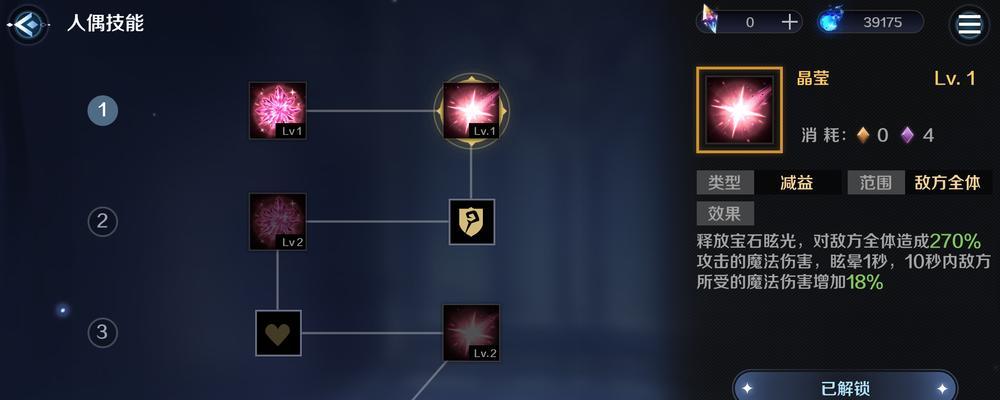Select the dimmed Lv2 snowflake skill
The height and width of the screenshot is (400, 1000).
(277, 221)
